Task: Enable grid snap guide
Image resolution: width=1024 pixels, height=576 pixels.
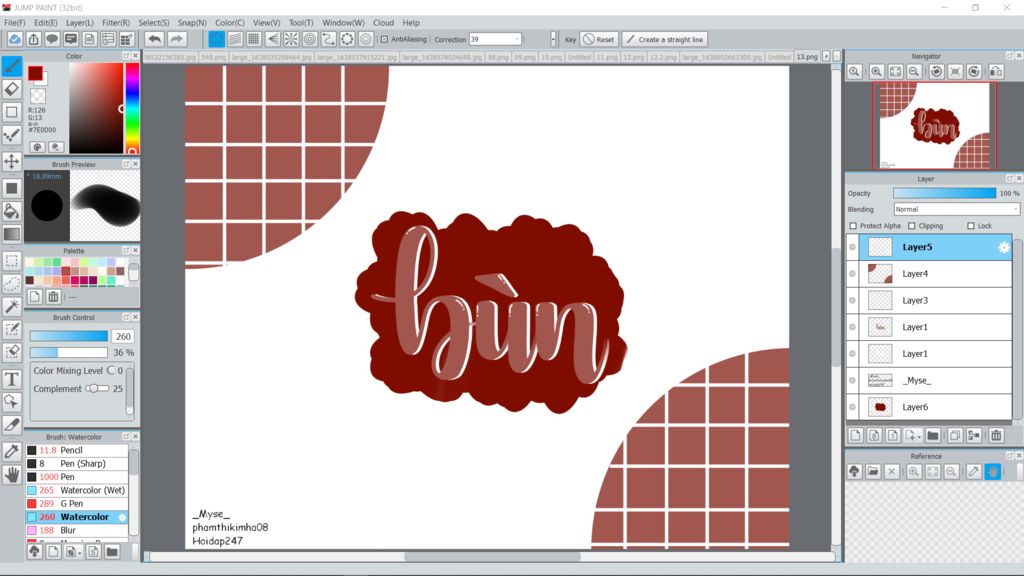Action: pos(253,39)
